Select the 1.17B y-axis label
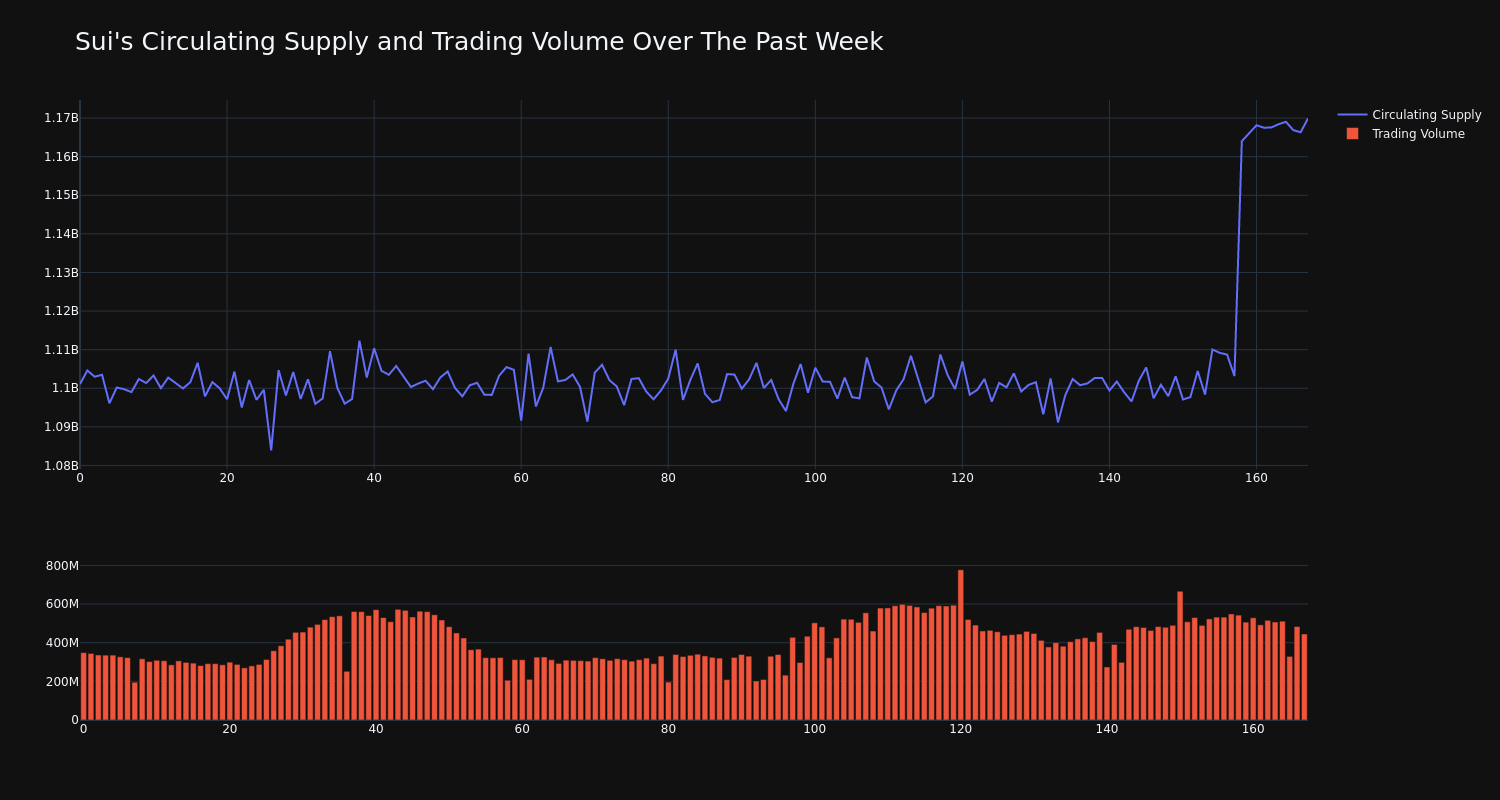 [61, 118]
